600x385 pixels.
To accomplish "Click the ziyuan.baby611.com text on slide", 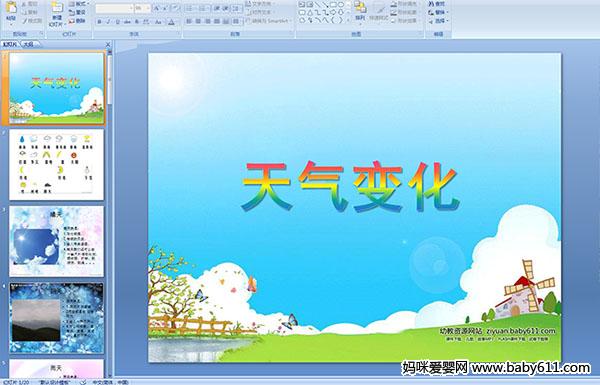I will tap(521, 331).
